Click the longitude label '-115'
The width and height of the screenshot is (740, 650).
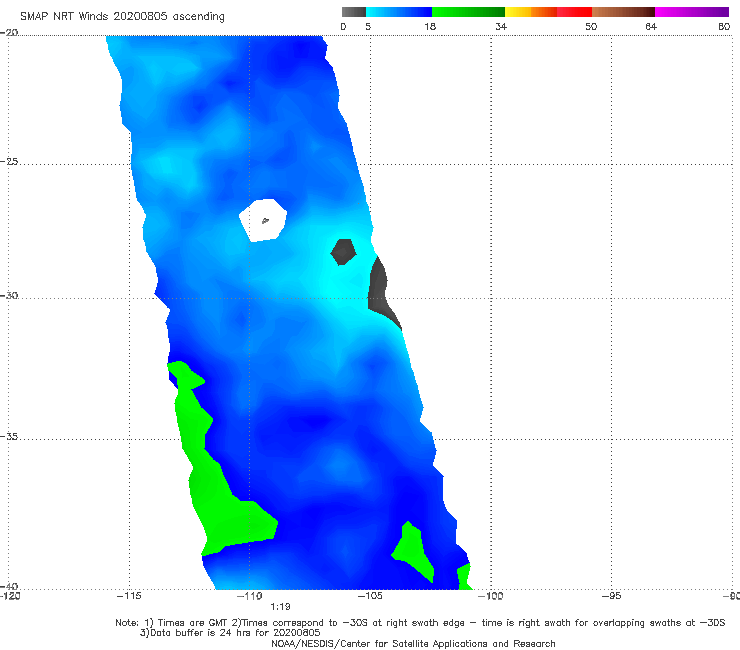129,596
